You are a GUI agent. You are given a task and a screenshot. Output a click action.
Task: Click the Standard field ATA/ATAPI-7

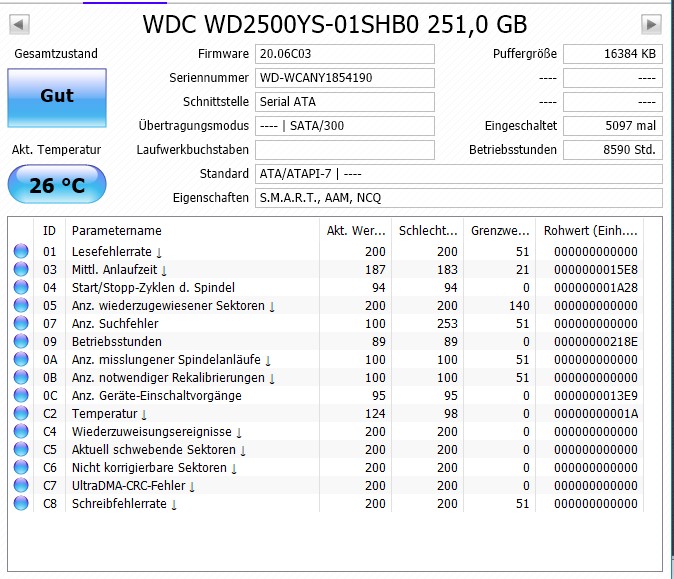pyautogui.click(x=459, y=174)
